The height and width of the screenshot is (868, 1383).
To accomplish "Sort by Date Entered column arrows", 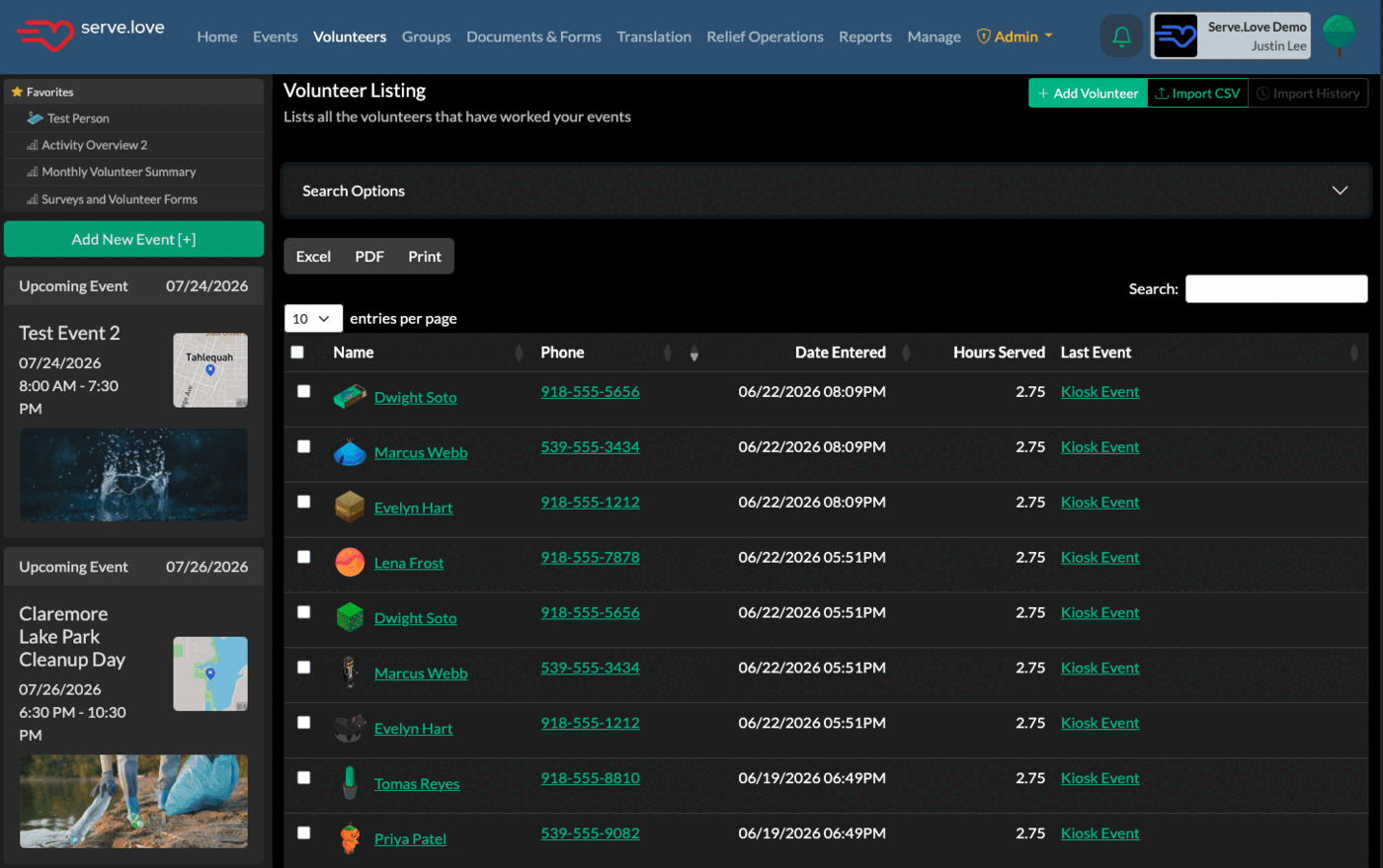I will click(x=906, y=353).
